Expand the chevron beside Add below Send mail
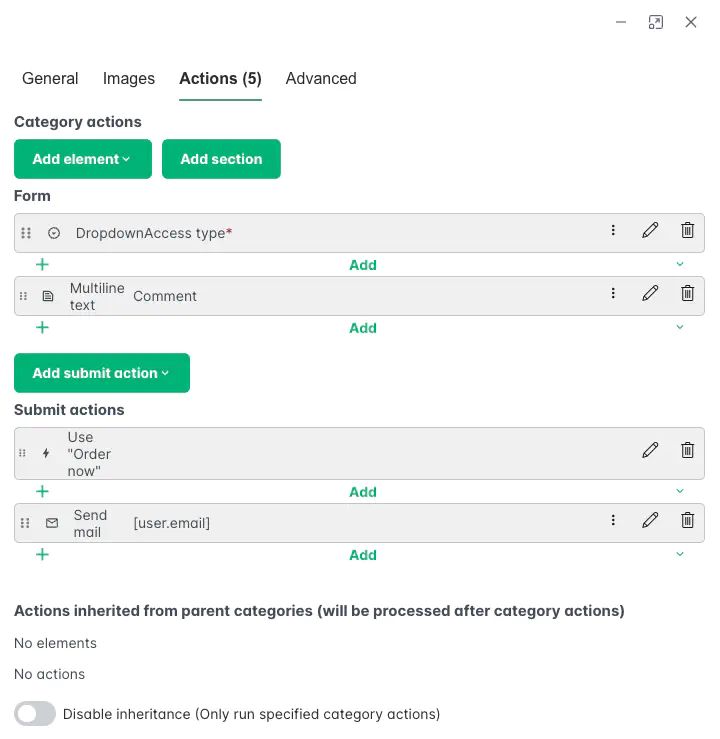This screenshot has width=720, height=739. coord(680,554)
